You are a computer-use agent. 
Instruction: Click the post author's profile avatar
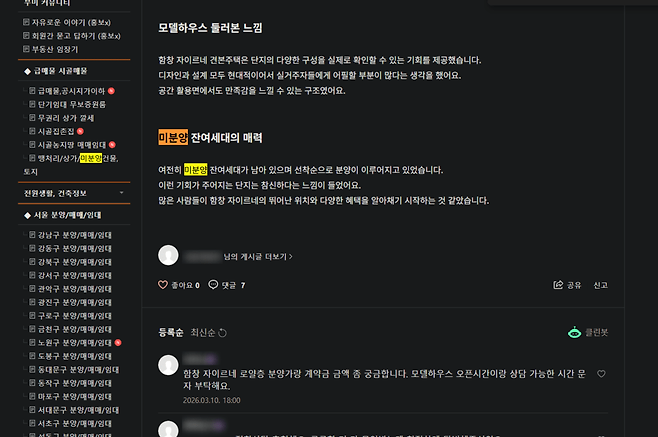pyautogui.click(x=168, y=255)
